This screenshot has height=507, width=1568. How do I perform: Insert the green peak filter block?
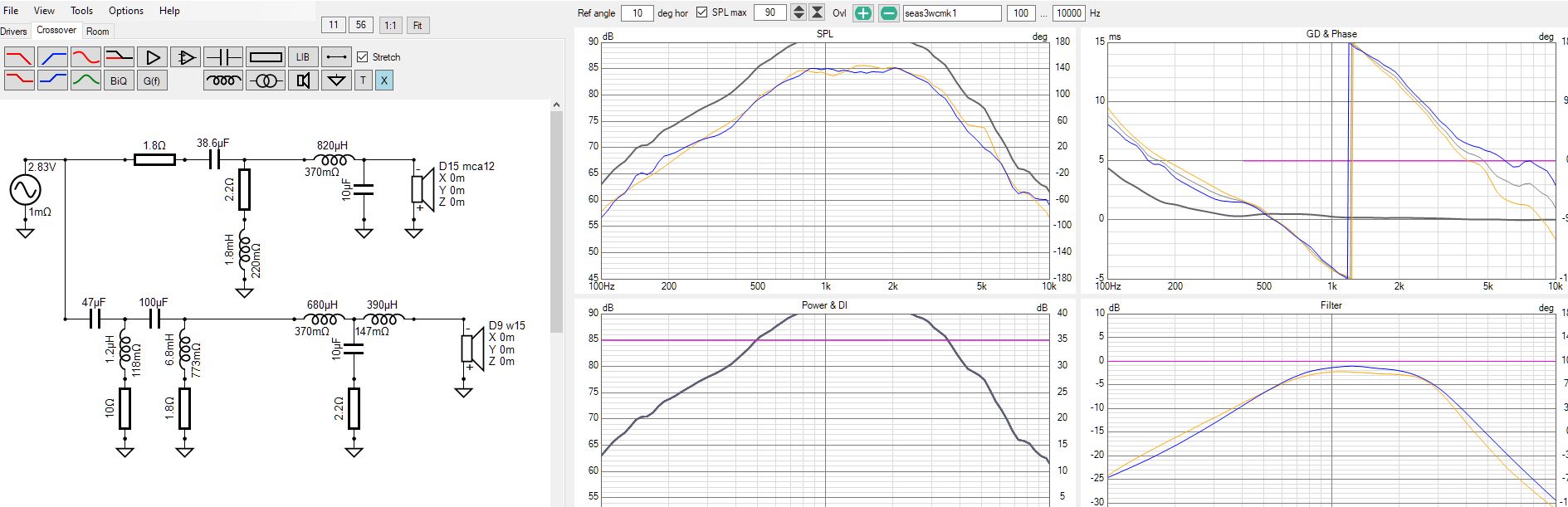pos(85,80)
